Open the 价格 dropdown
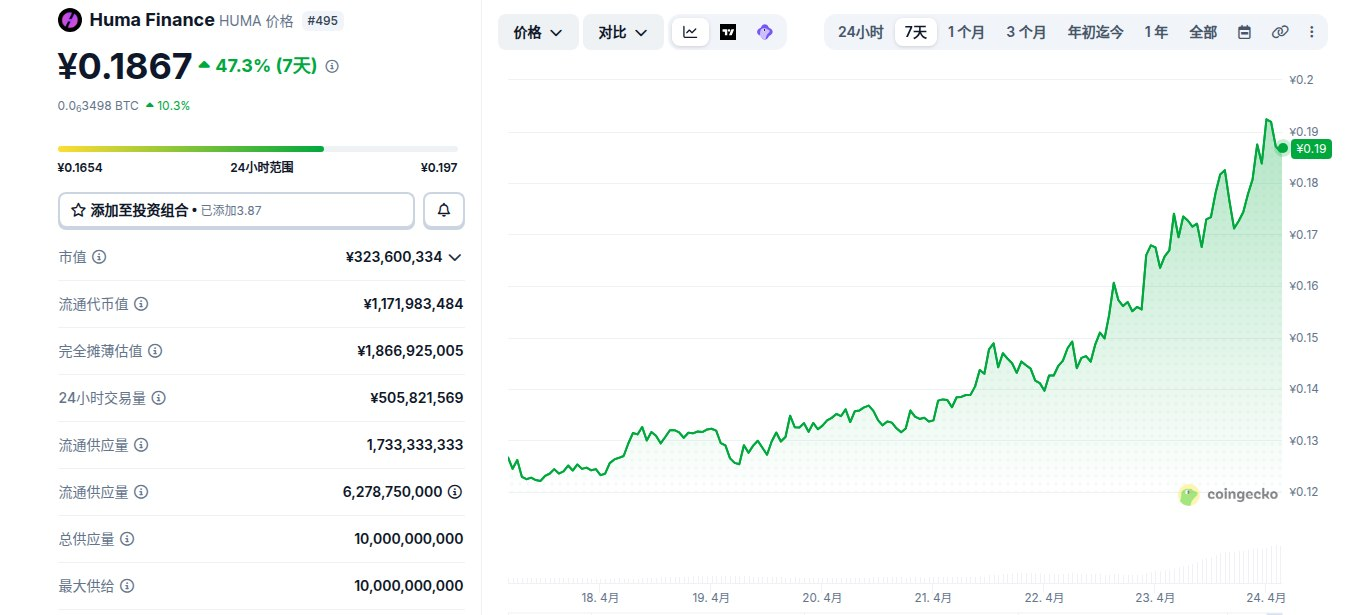1360x615 pixels. click(538, 32)
